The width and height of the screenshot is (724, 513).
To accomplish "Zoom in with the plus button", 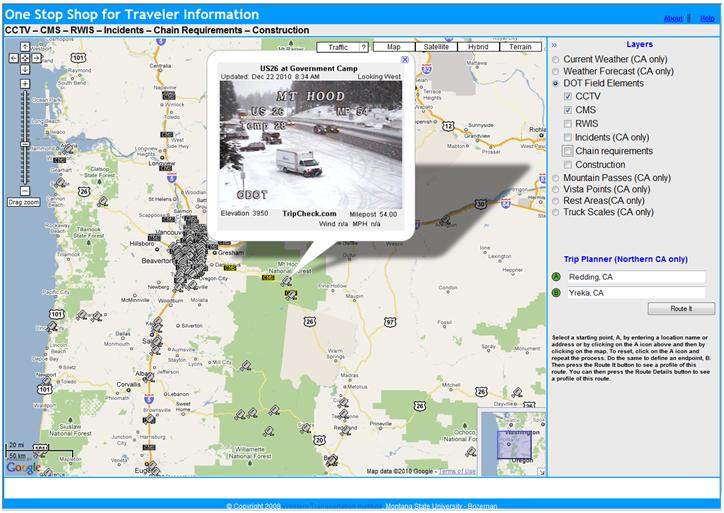I will point(25,84).
